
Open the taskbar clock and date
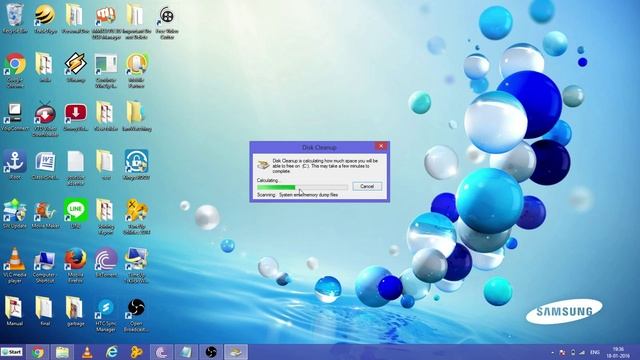pyautogui.click(x=618, y=352)
